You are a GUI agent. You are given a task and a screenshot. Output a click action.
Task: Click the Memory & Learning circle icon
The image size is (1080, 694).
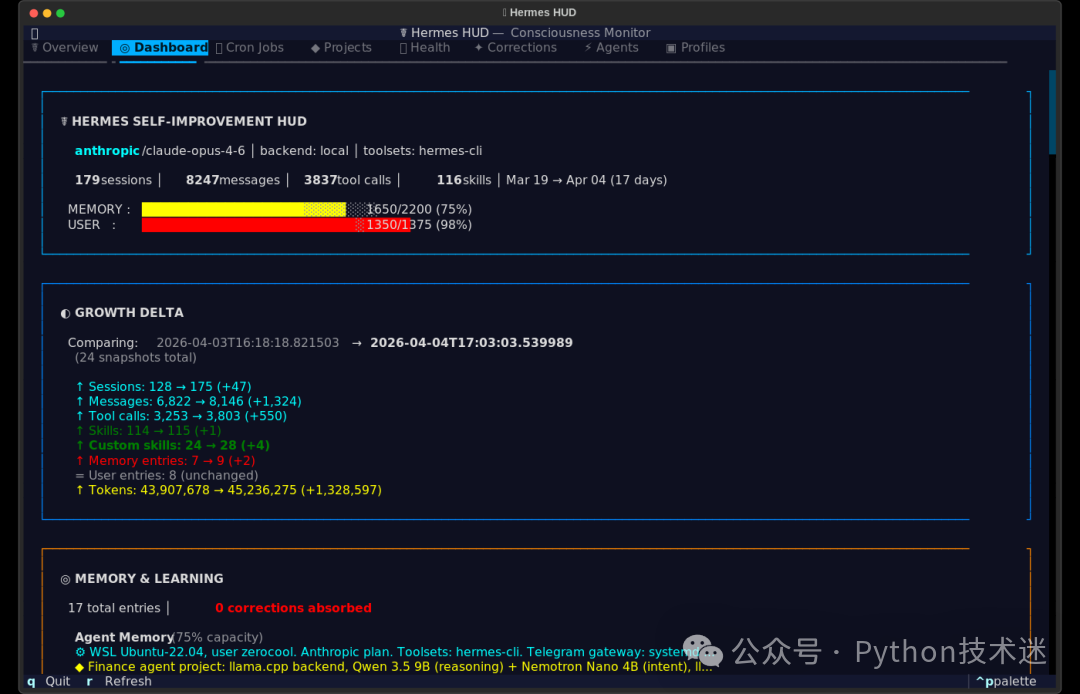66,578
